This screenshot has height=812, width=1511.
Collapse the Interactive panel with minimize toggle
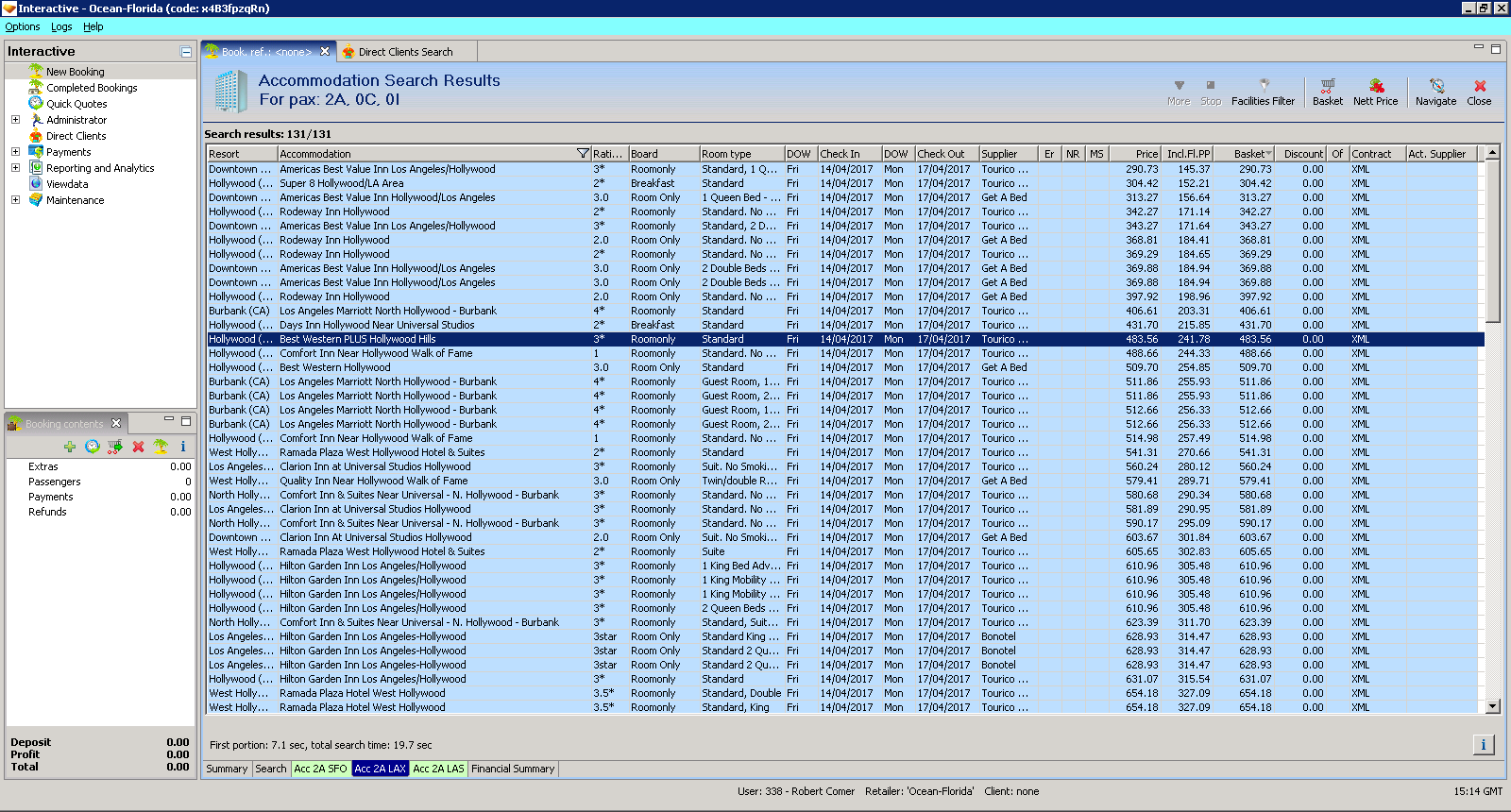pos(186,52)
